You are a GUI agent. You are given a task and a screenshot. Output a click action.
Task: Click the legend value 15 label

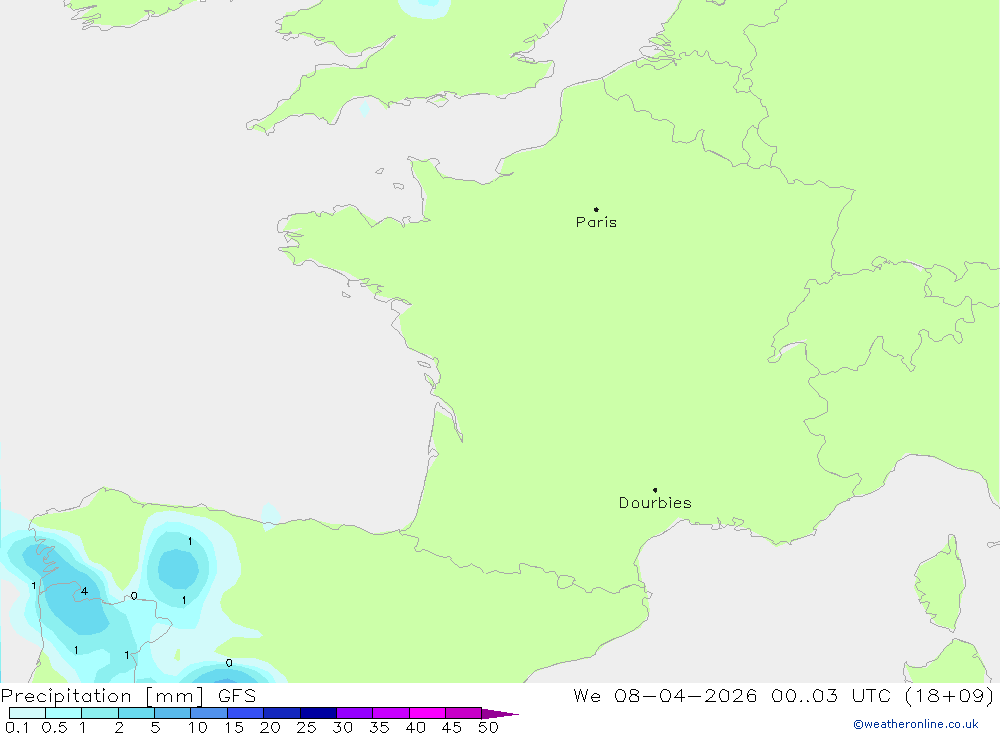click(x=234, y=727)
